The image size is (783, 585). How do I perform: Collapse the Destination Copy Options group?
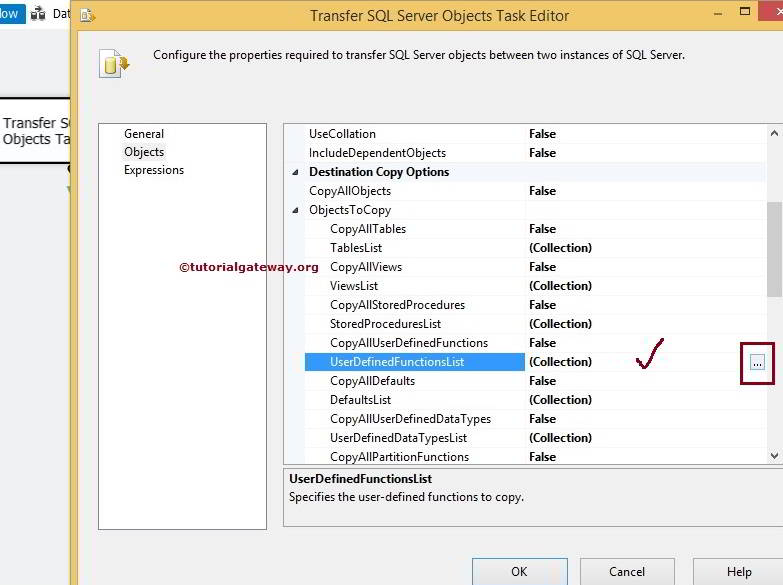[295, 172]
